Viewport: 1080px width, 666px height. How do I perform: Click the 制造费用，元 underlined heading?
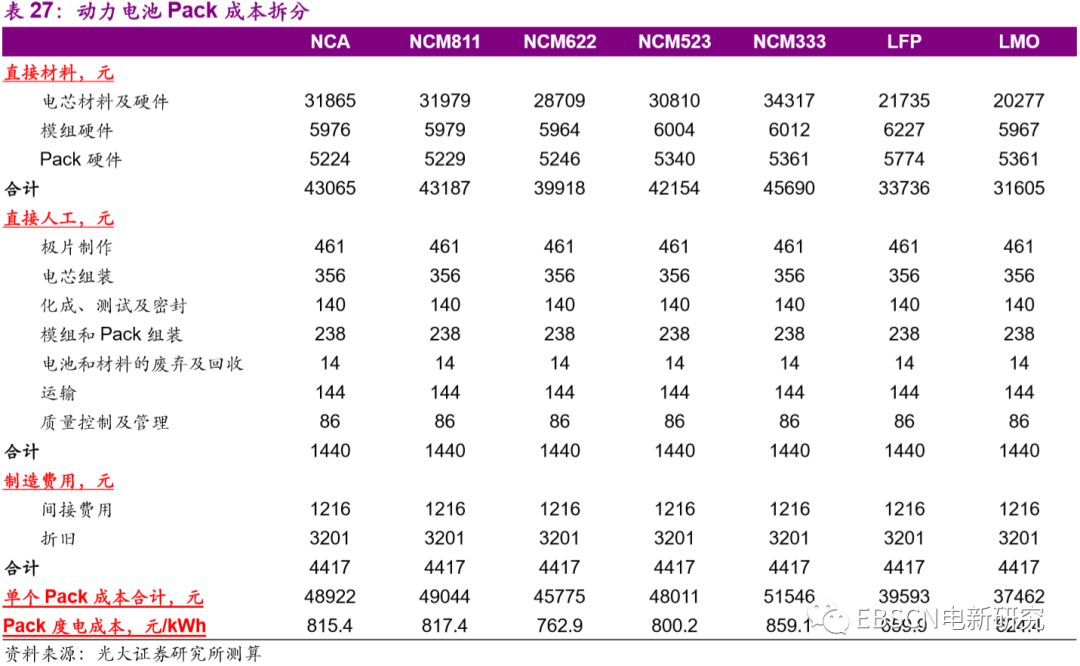pyautogui.click(x=59, y=481)
